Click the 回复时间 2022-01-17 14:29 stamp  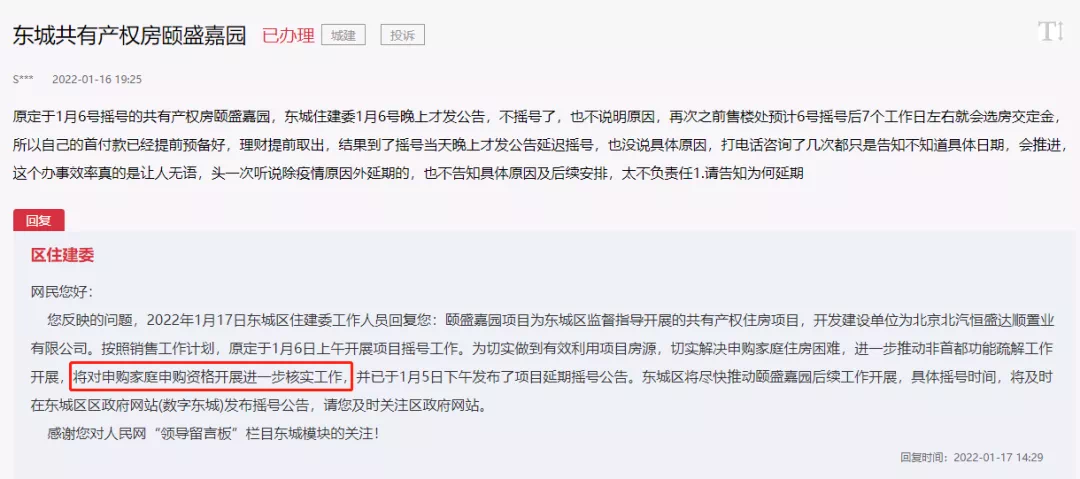pyautogui.click(x=971, y=457)
